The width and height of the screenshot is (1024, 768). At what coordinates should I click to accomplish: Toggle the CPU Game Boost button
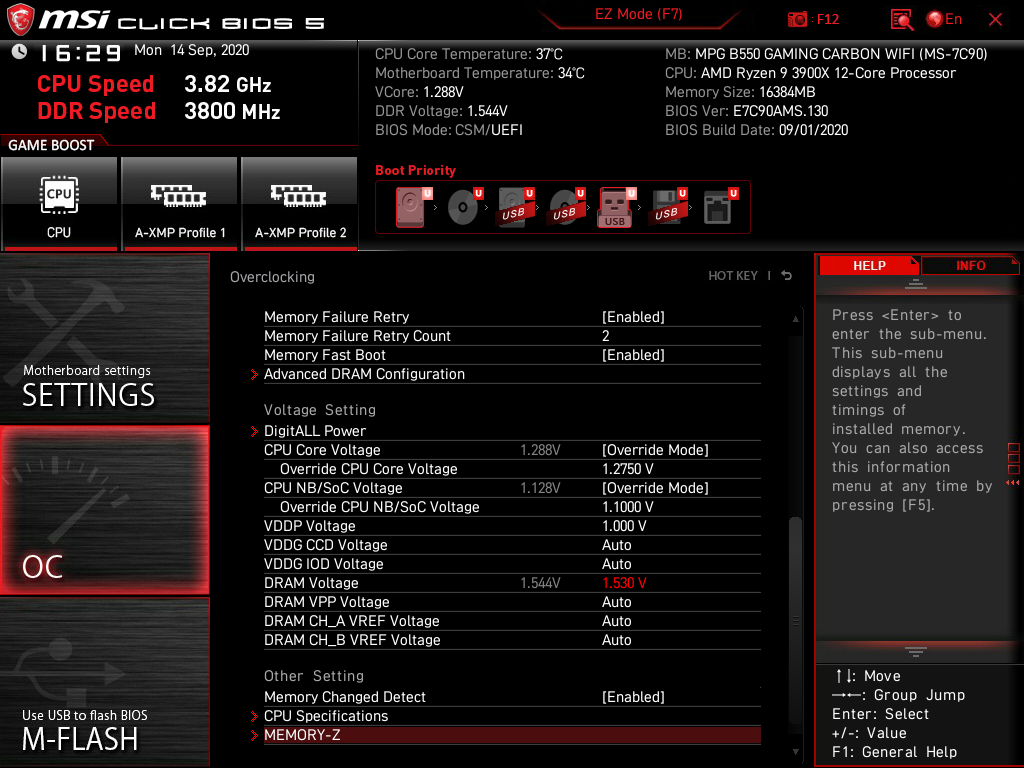click(x=59, y=203)
